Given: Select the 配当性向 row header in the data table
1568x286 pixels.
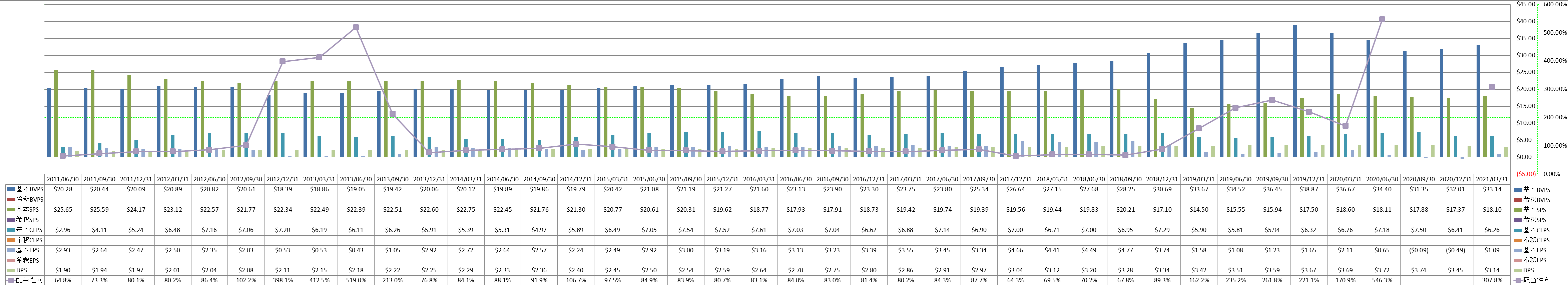Looking at the screenshot, I should [x=24, y=281].
